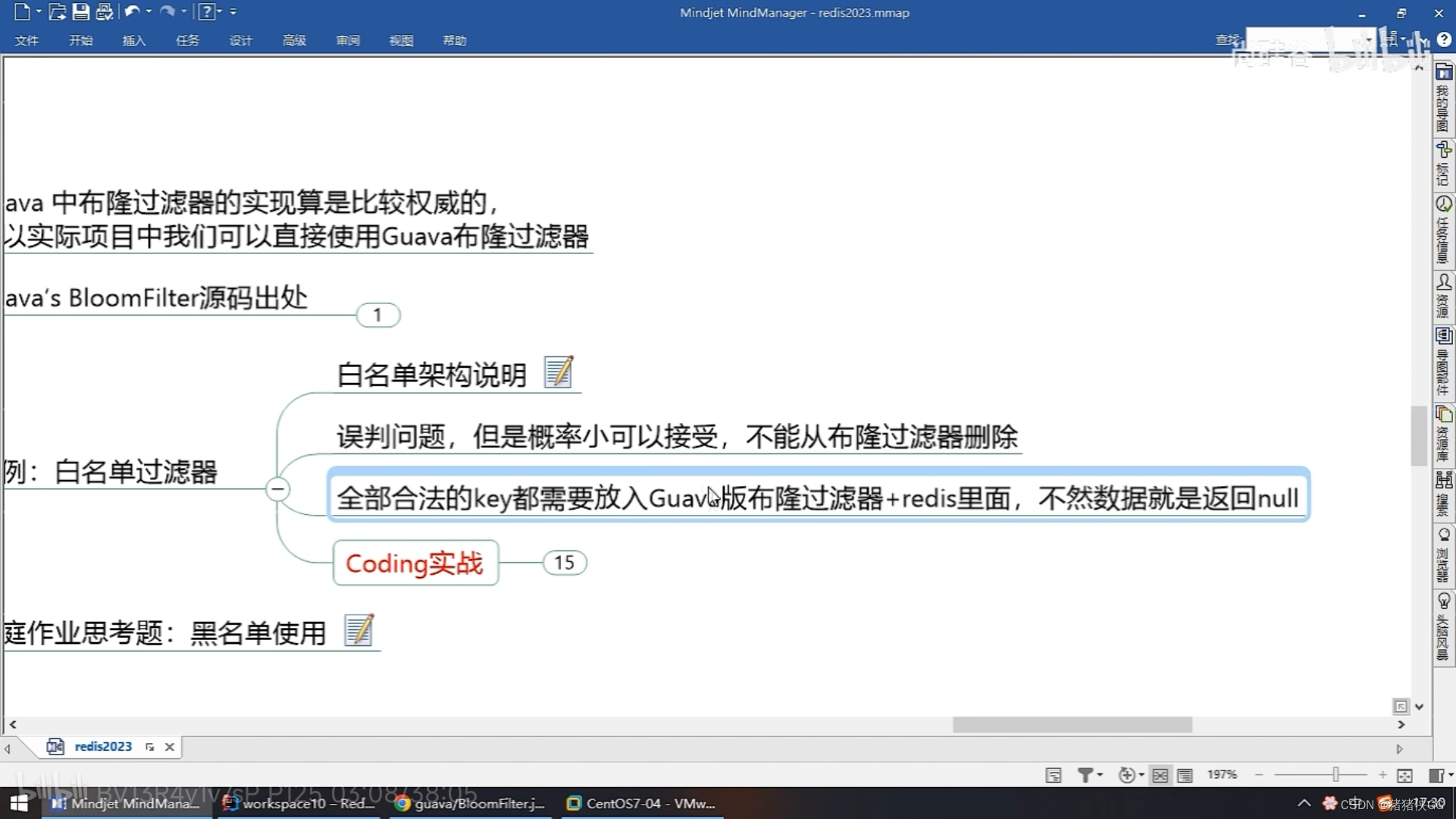Switch to the redis2023 document tab

click(x=103, y=747)
